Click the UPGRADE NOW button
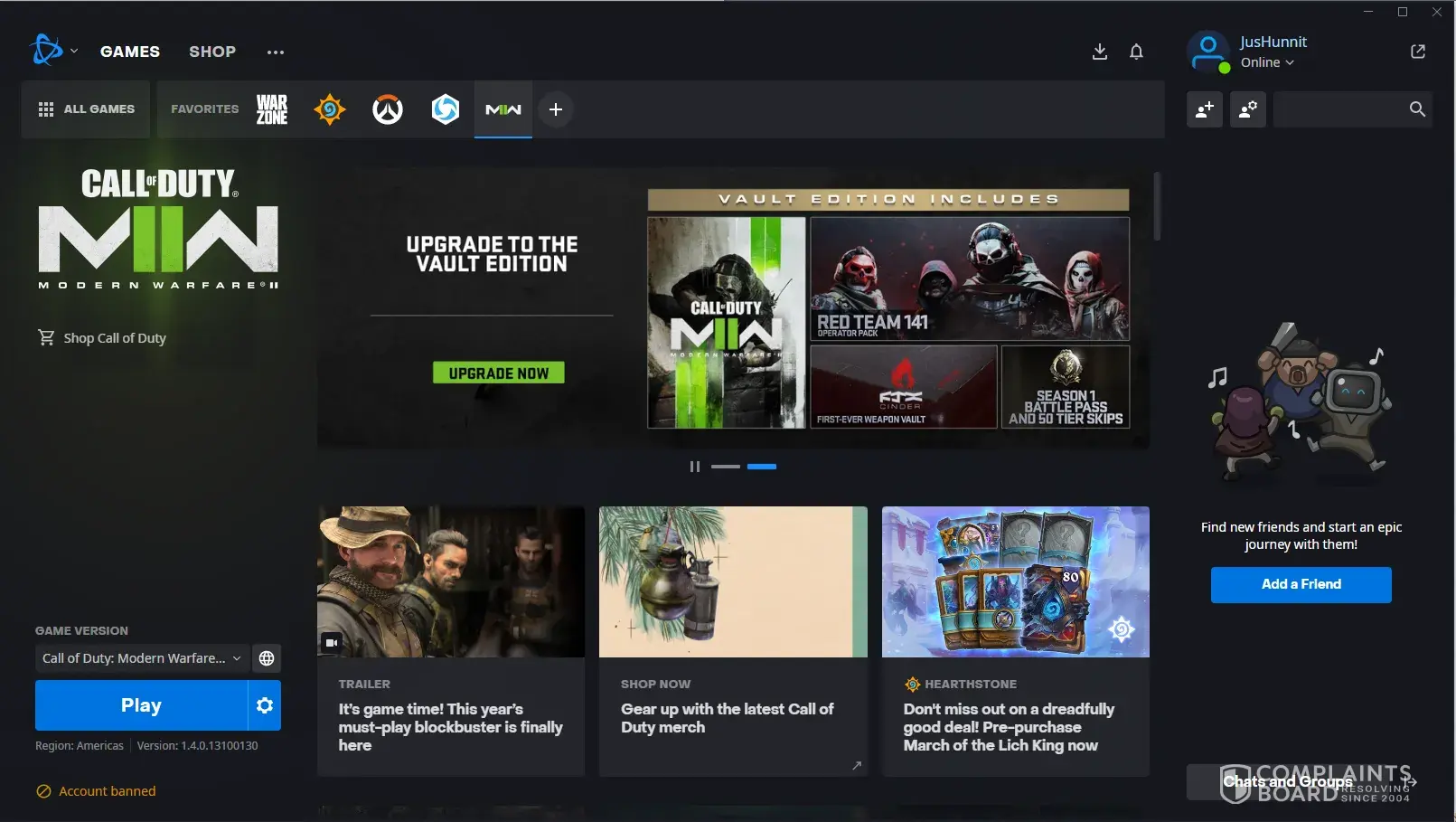 pos(499,373)
